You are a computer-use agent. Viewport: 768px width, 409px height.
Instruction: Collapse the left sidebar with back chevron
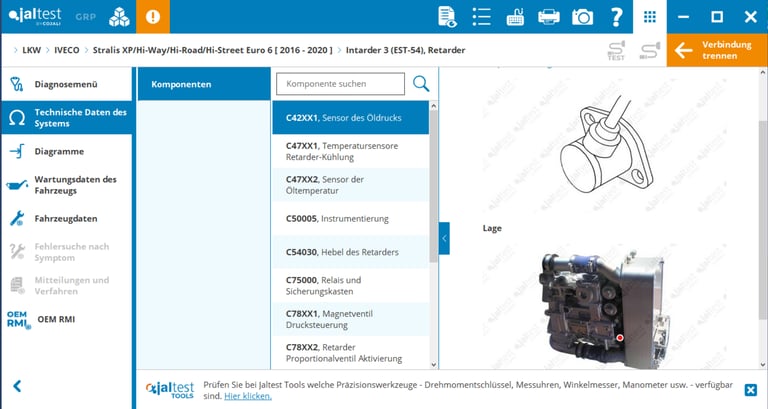pyautogui.click(x=17, y=386)
